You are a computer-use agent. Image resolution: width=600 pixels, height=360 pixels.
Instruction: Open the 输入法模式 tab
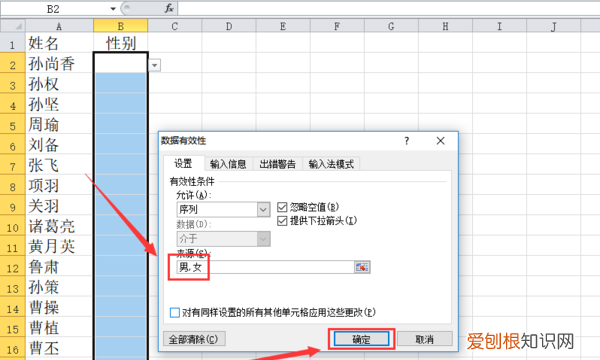(x=331, y=164)
